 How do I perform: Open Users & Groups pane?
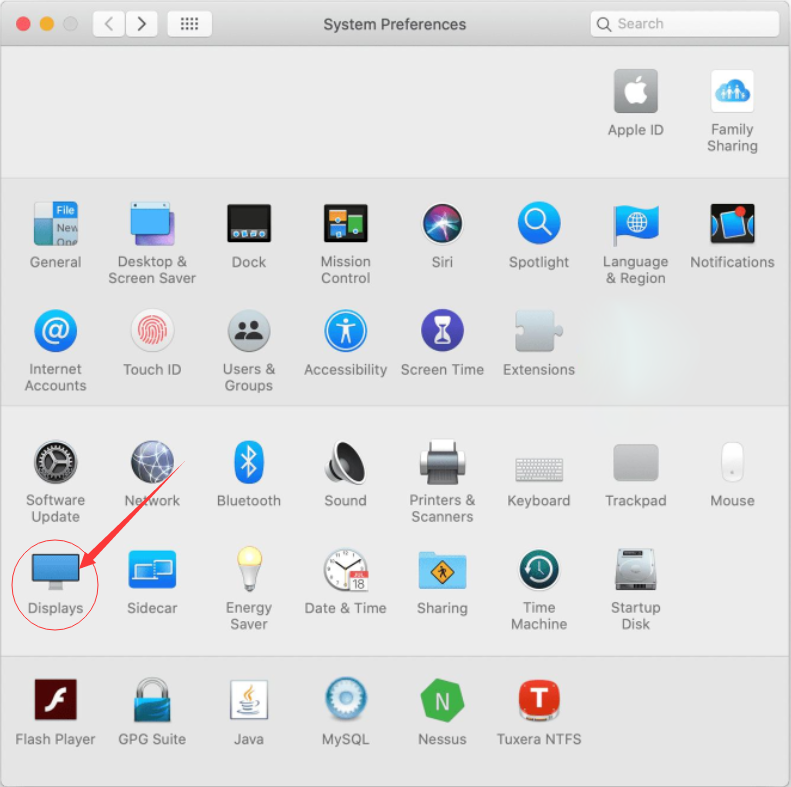(249, 331)
